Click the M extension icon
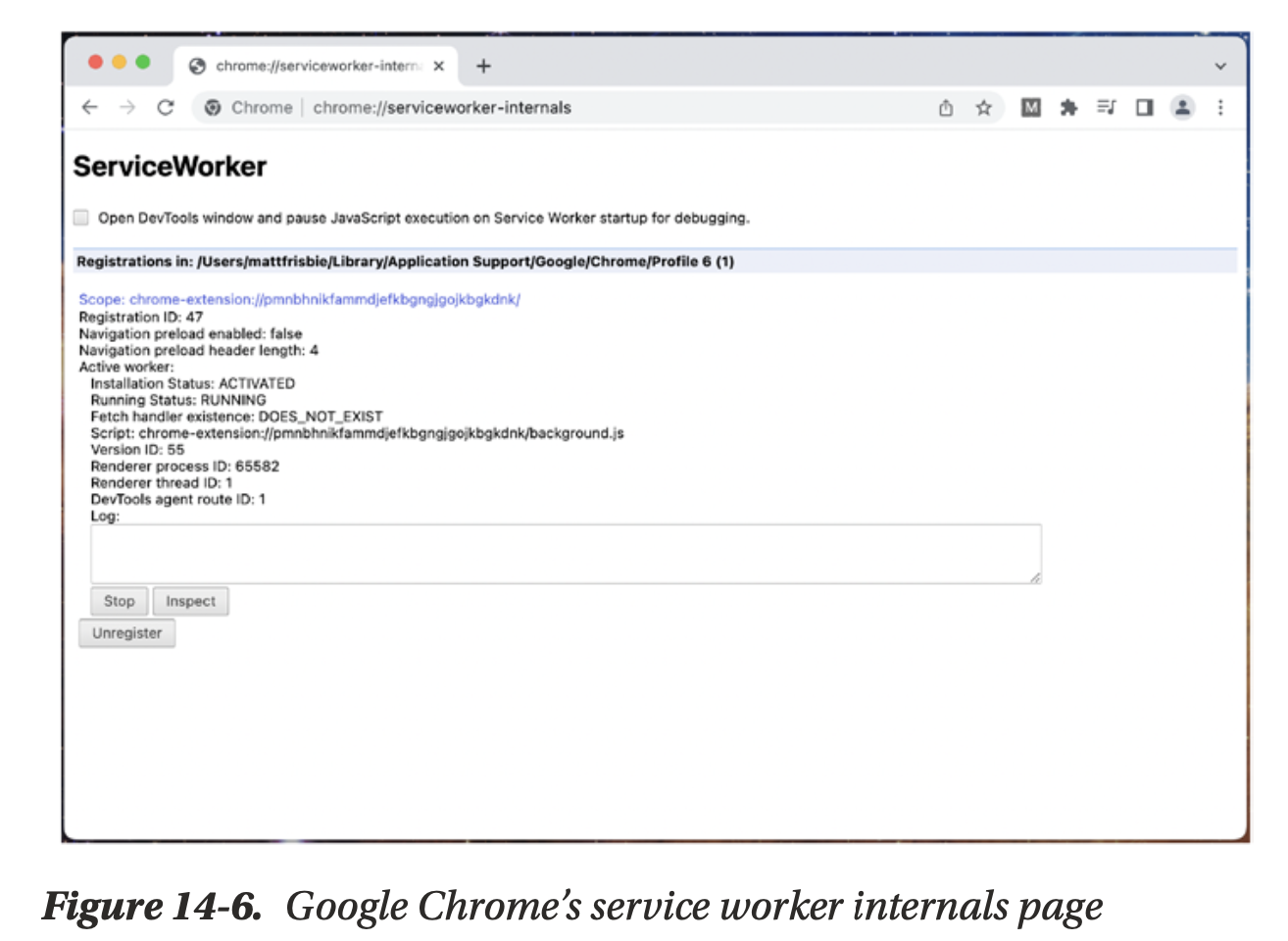Image resolution: width=1288 pixels, height=941 pixels. (x=1030, y=108)
